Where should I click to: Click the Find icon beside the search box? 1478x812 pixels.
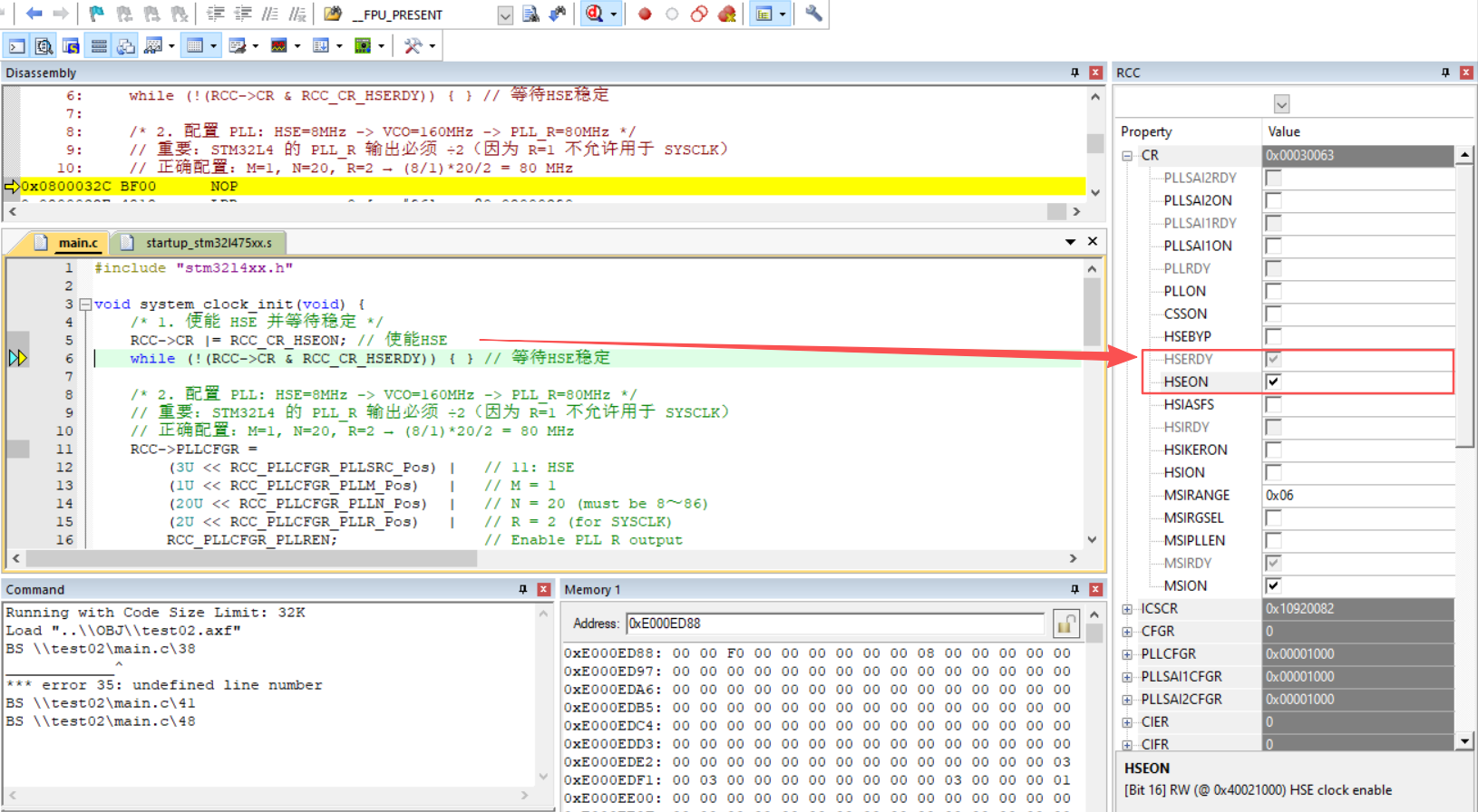pyautogui.click(x=531, y=14)
